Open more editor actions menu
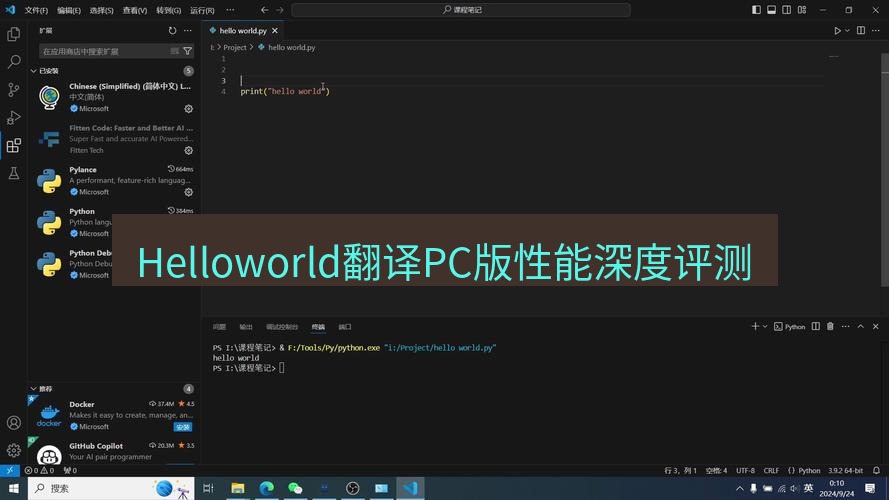 point(876,31)
